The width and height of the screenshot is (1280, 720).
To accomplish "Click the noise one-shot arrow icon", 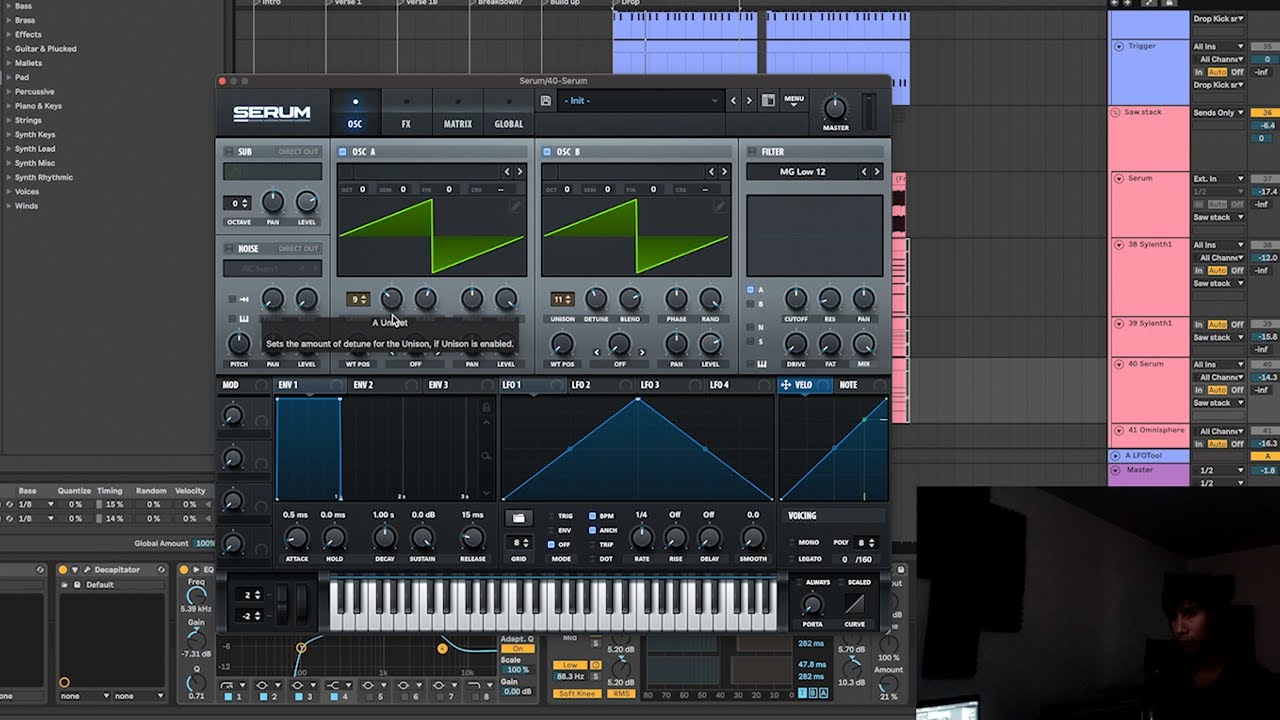I will 246,299.
